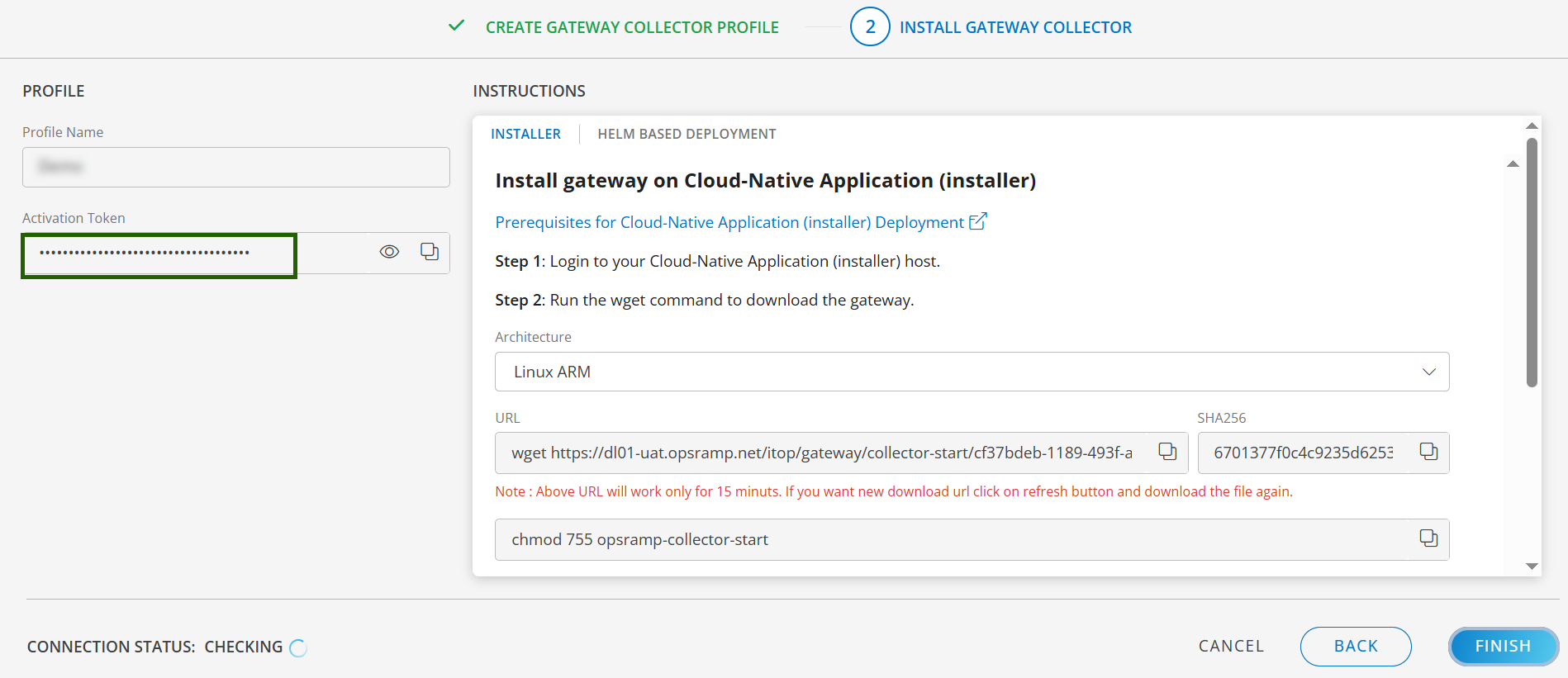Copy the wget URL command
The height and width of the screenshot is (678, 1568).
click(x=1167, y=452)
